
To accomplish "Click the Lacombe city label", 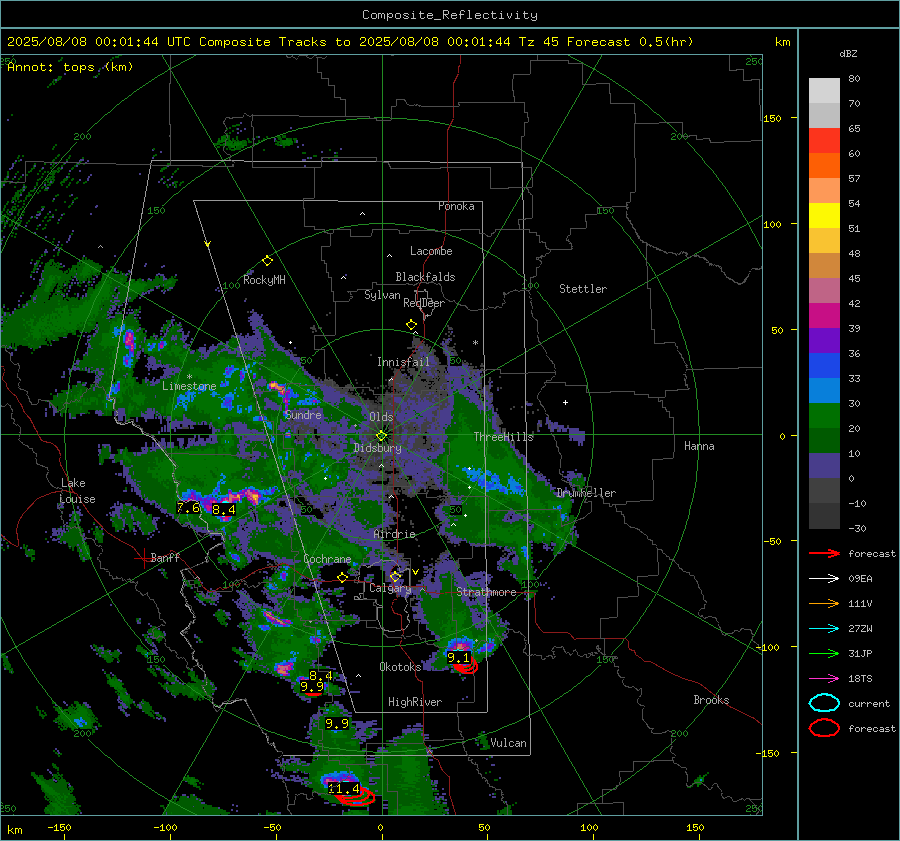I will tap(431, 251).
